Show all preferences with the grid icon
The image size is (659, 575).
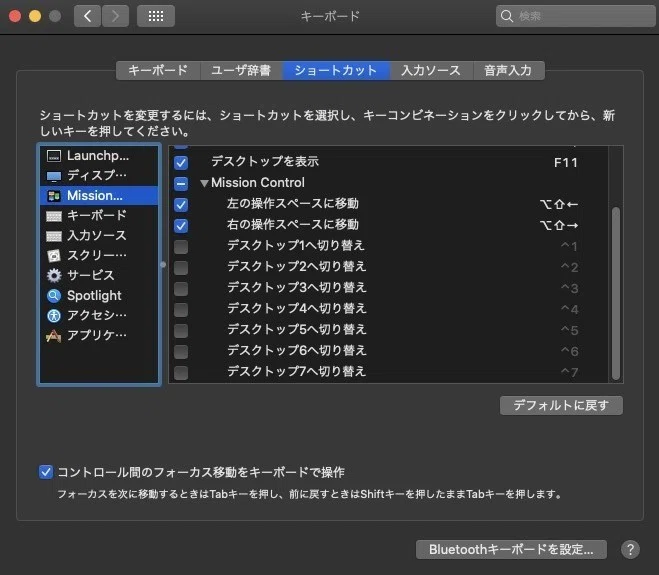(156, 16)
